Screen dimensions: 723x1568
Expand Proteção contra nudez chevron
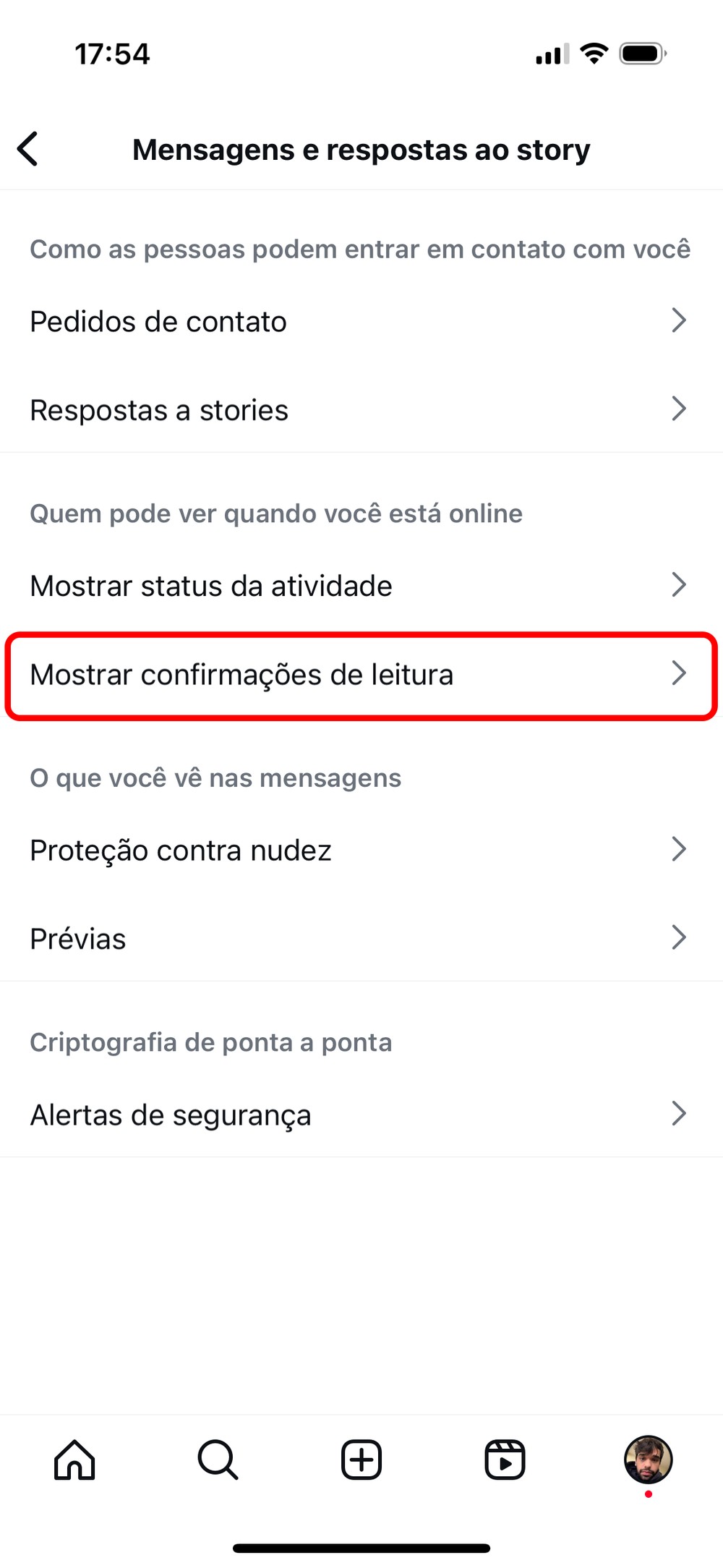(x=678, y=849)
